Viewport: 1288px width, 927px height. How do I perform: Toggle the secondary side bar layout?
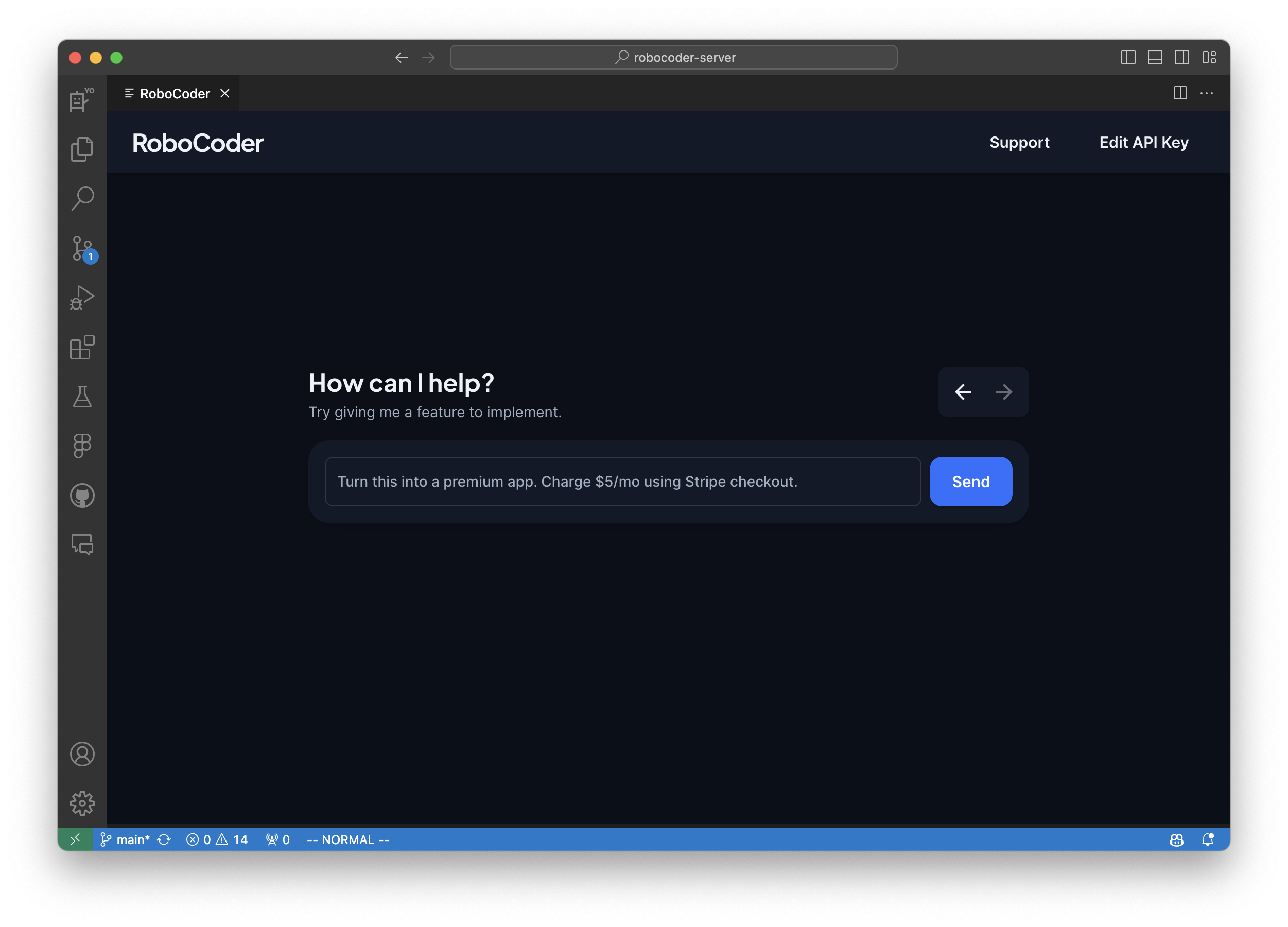1182,57
